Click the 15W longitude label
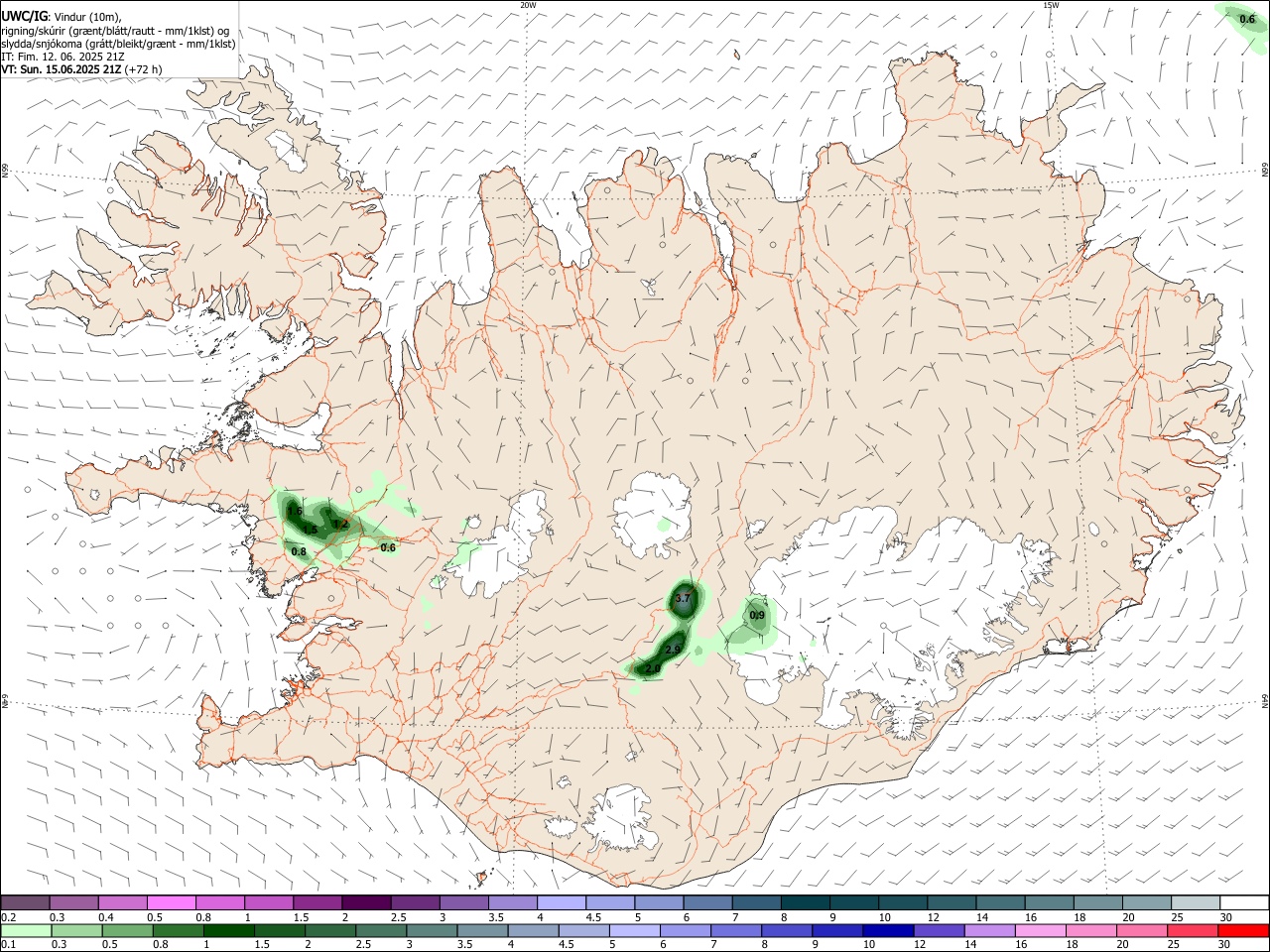The width and height of the screenshot is (1270, 952). point(1051,5)
